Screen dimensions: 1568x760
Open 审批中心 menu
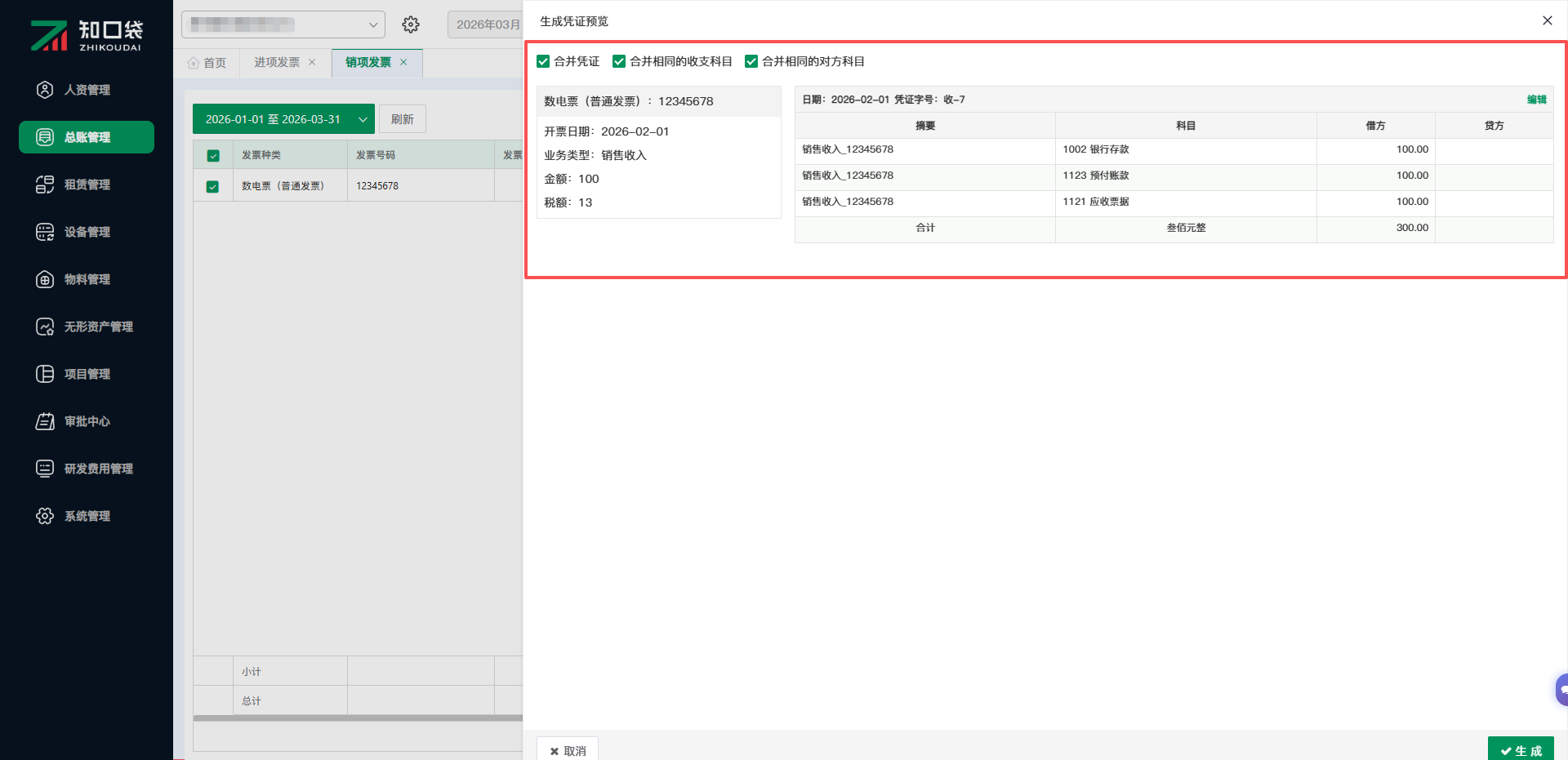87,421
